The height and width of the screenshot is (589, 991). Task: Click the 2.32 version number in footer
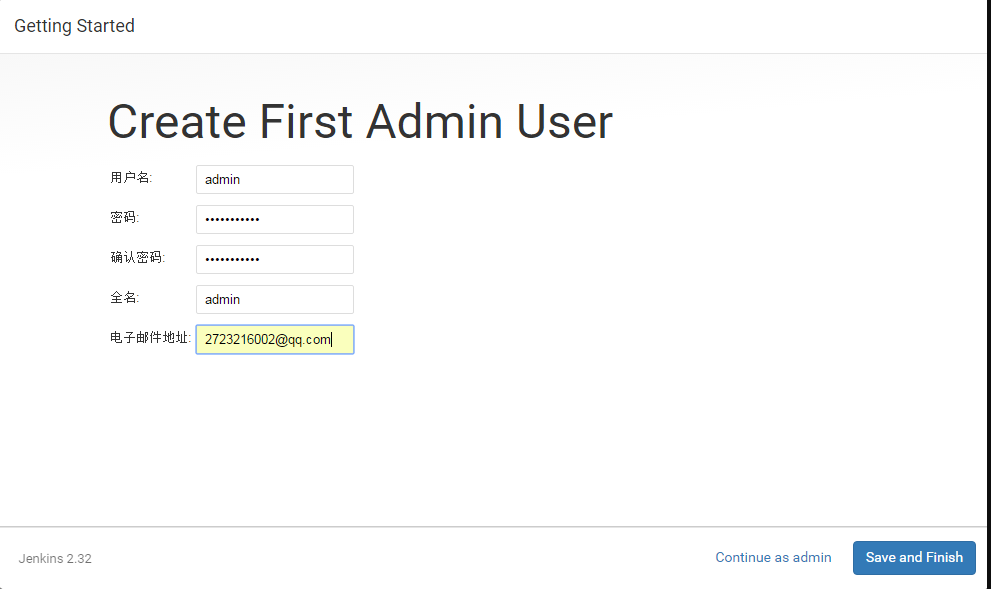click(x=79, y=559)
